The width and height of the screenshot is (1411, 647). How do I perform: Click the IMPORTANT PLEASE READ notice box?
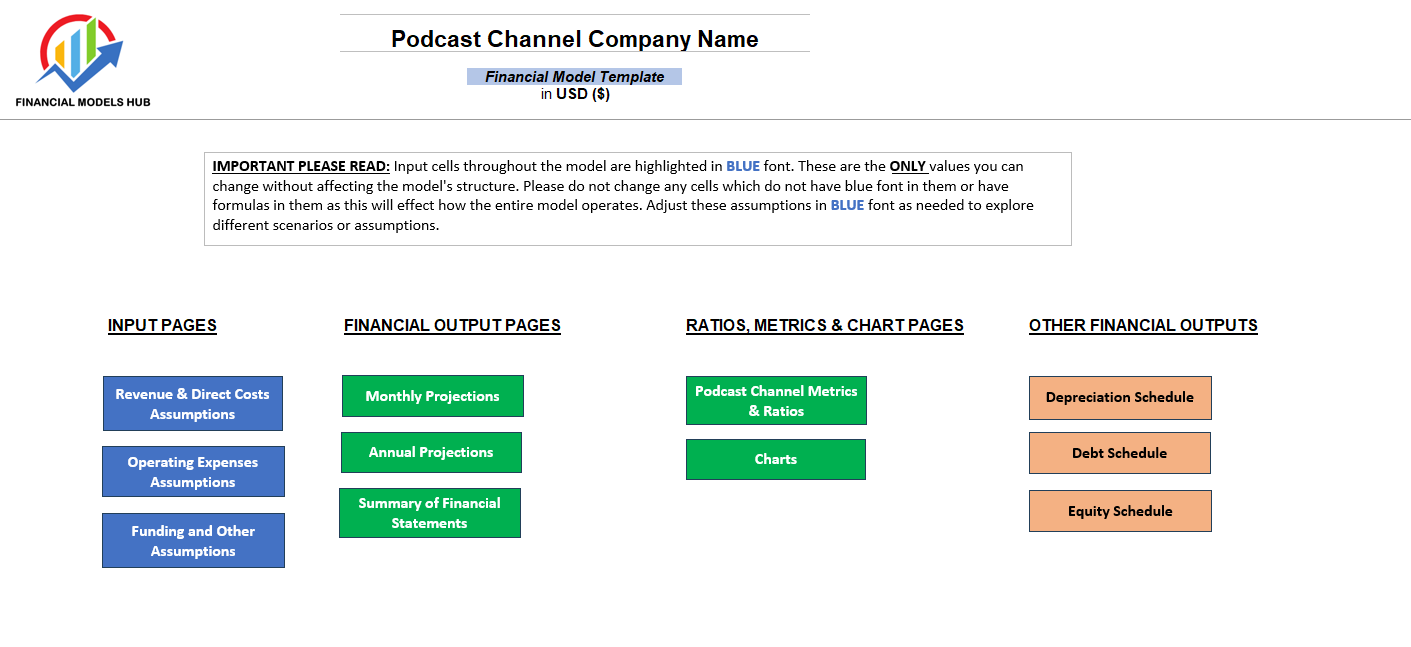[x=638, y=198]
